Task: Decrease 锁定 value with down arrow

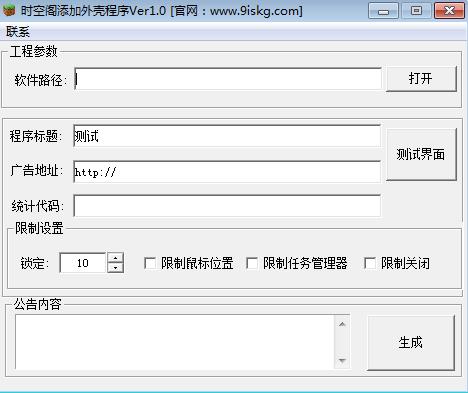Action: coord(115,268)
